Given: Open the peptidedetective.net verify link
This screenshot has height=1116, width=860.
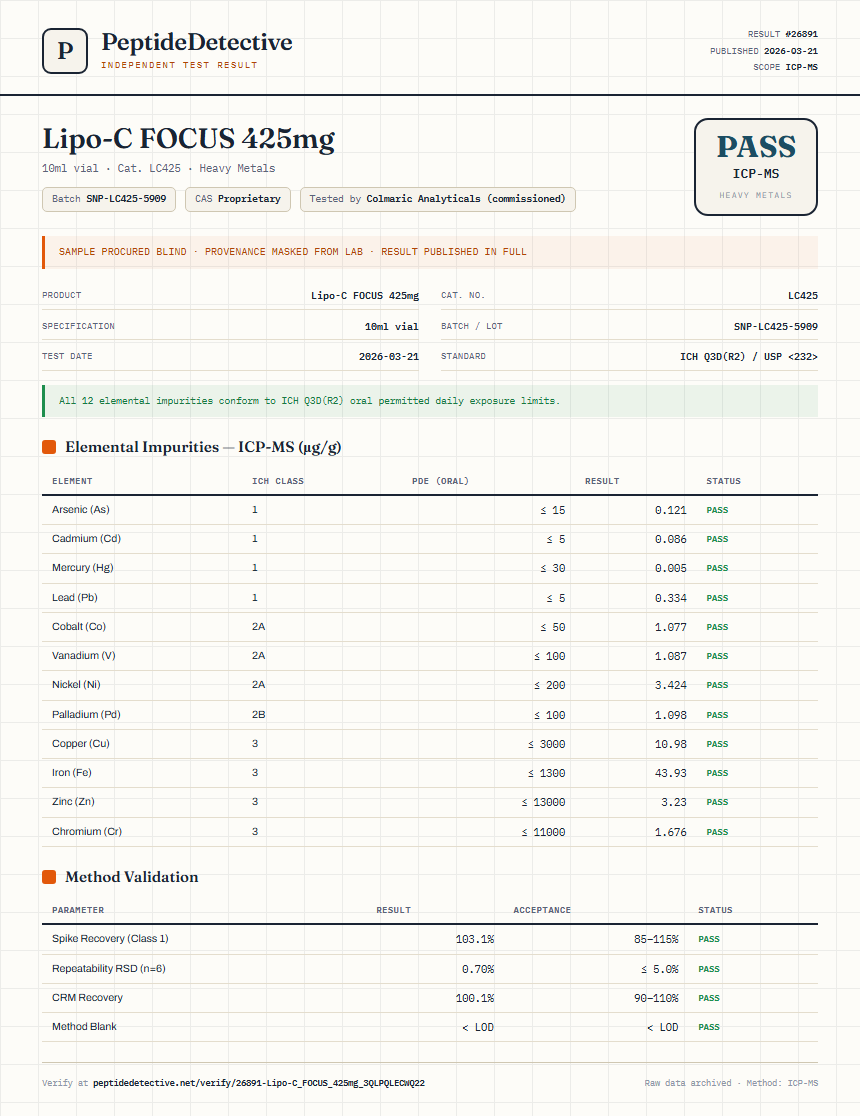Looking at the screenshot, I should pyautogui.click(x=258, y=1083).
